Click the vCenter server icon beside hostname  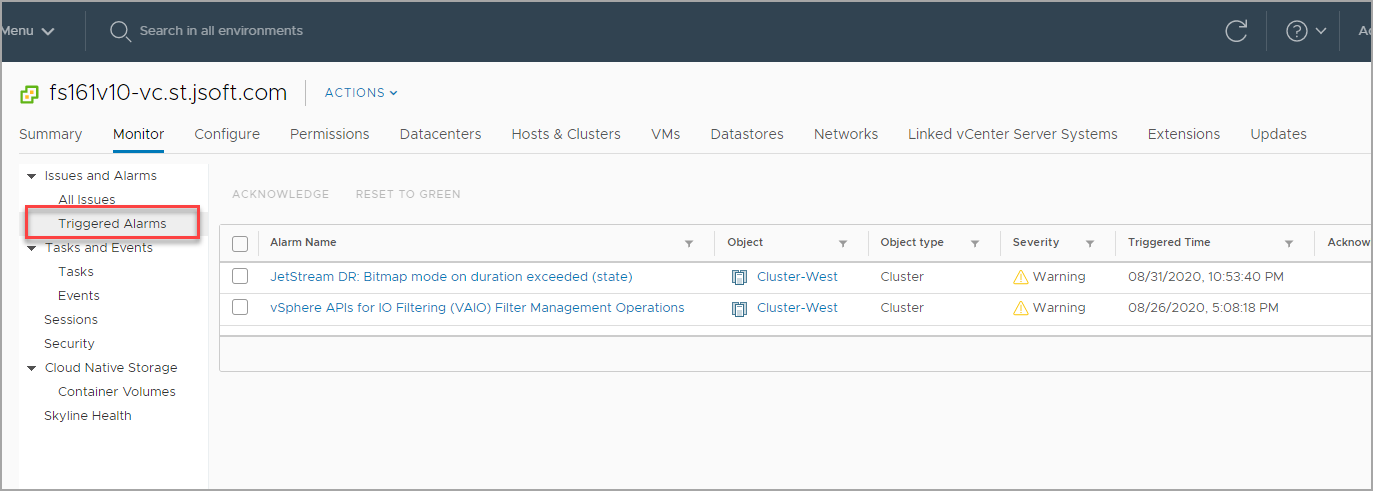[x=29, y=94]
